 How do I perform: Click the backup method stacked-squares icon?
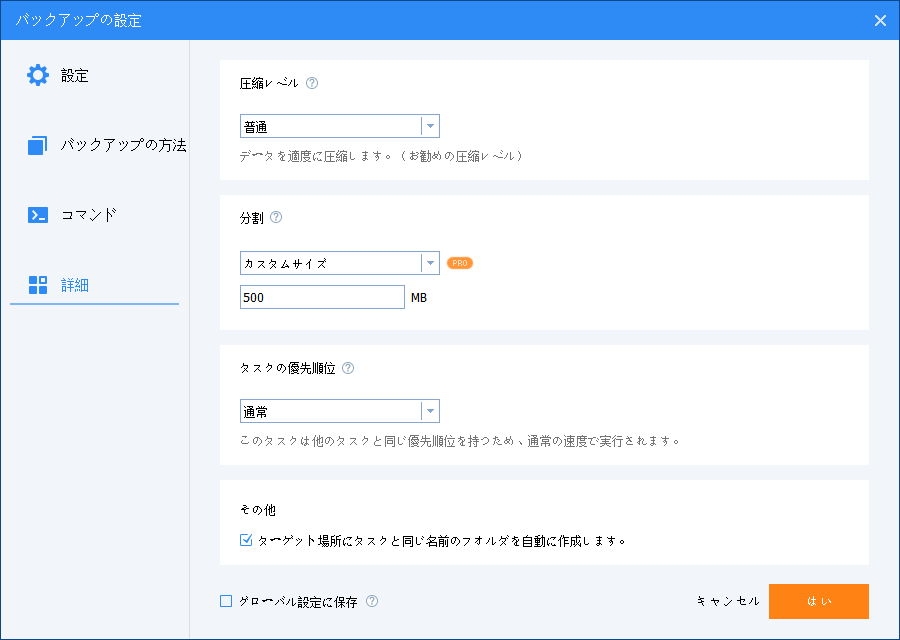[37, 146]
